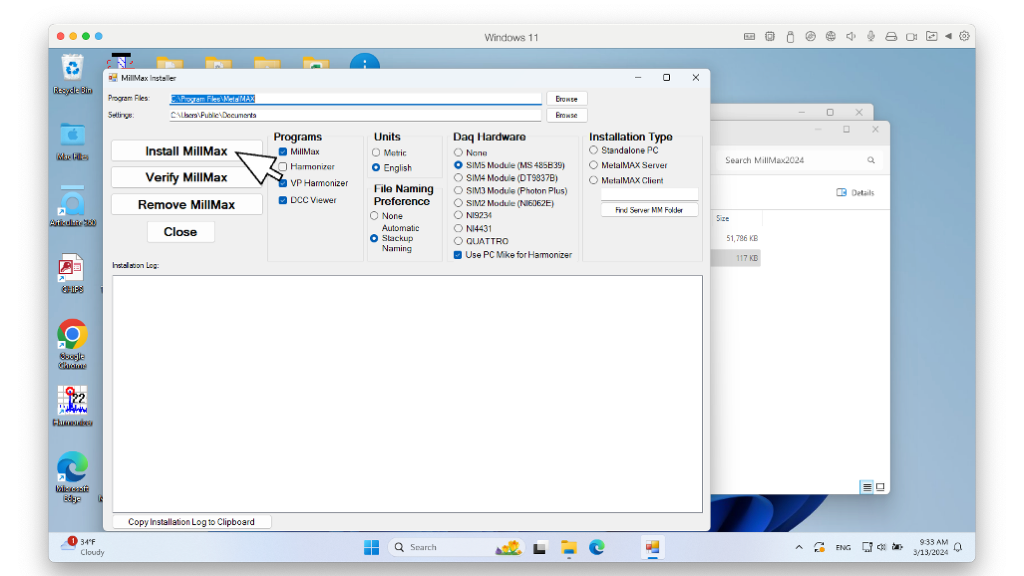Select None under File Naming Preference
This screenshot has height=576, width=1024.
click(x=374, y=216)
